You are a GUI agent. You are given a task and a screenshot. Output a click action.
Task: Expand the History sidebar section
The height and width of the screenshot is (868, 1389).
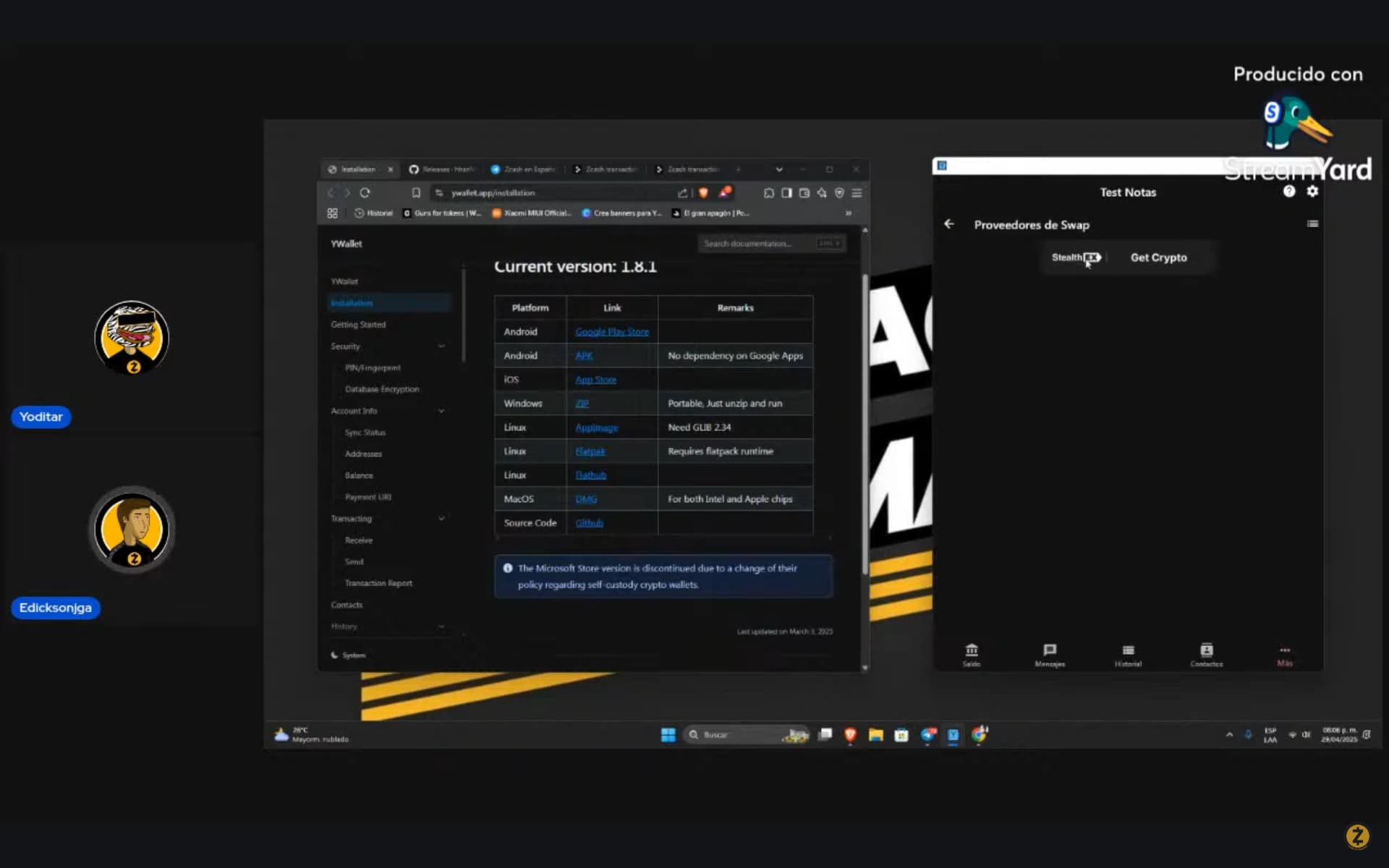(x=441, y=626)
